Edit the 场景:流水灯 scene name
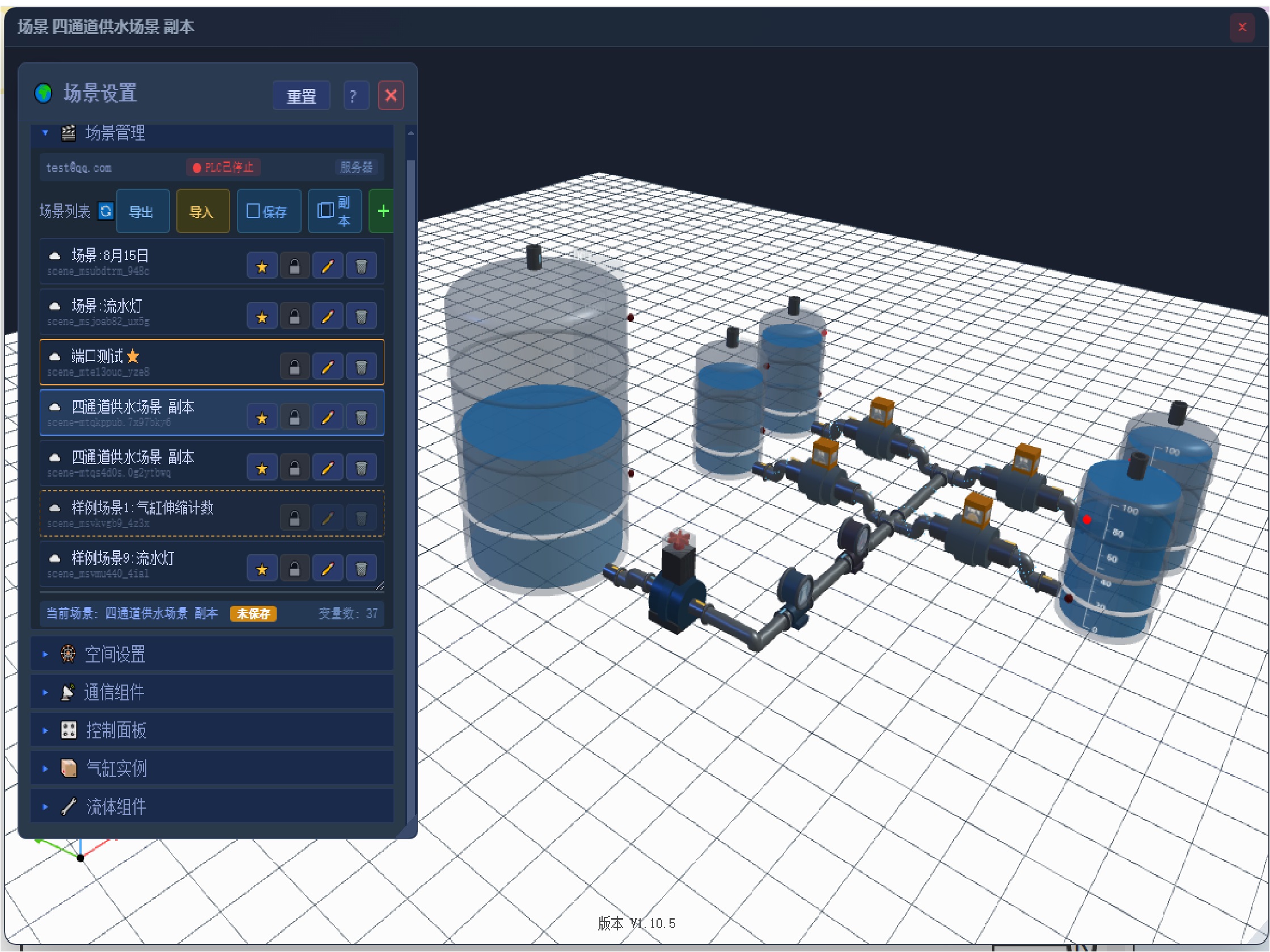This screenshot has width=1270, height=952. [328, 317]
